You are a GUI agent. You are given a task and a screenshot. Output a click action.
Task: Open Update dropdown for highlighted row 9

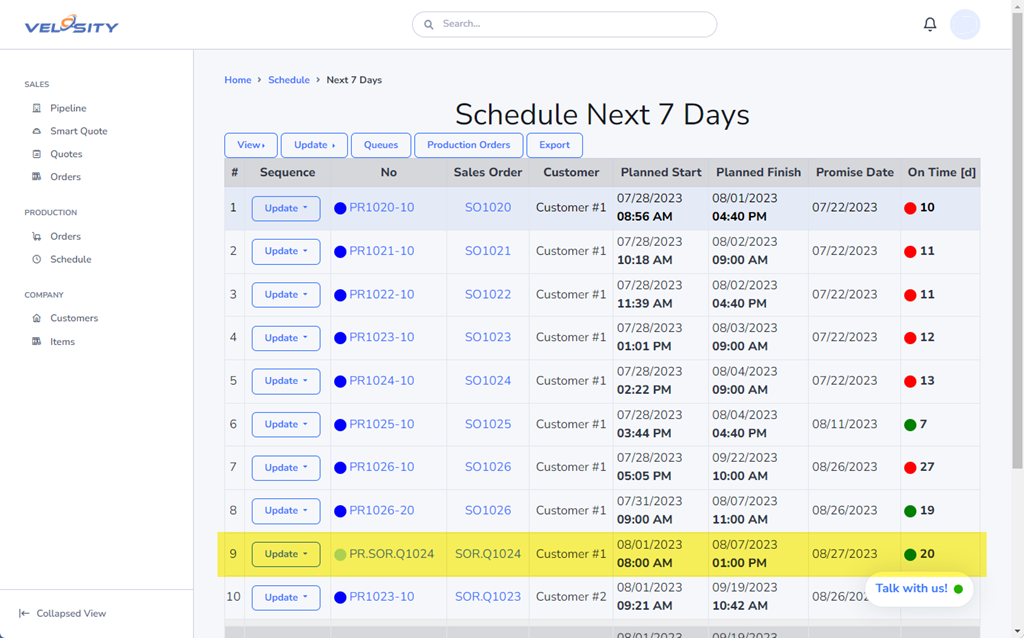coord(286,554)
